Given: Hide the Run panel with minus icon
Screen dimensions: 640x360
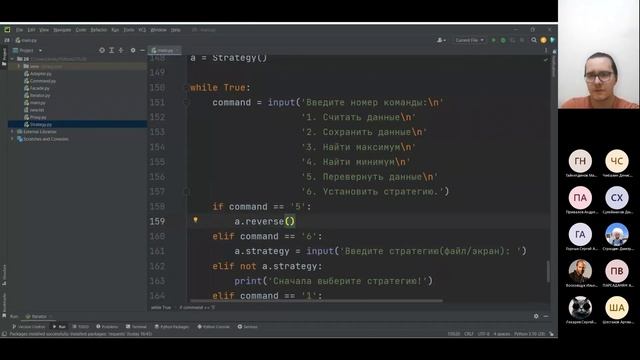Looking at the screenshot, I should (546, 316).
